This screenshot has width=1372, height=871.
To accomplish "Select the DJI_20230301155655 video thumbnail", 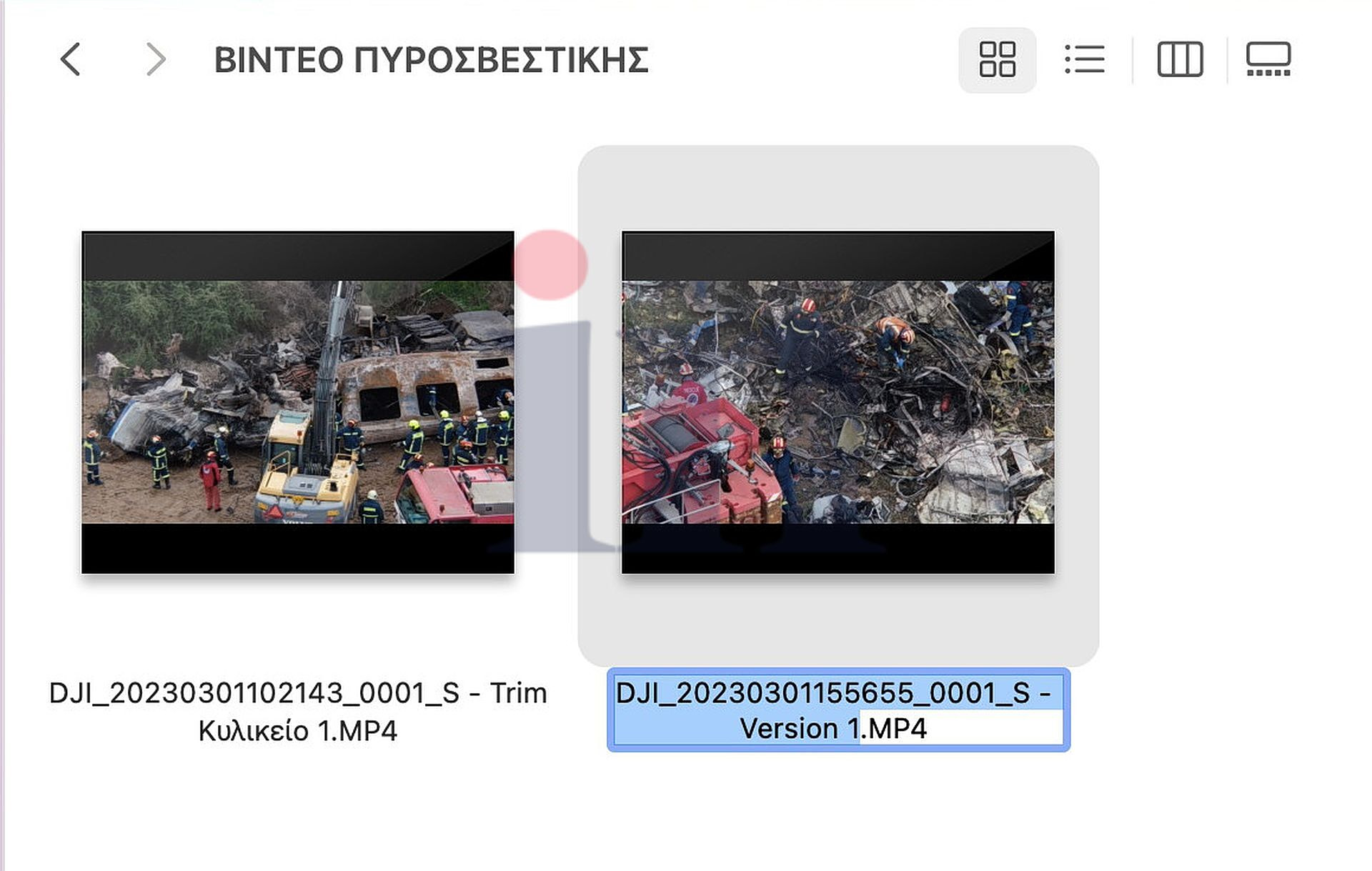I will click(837, 401).
